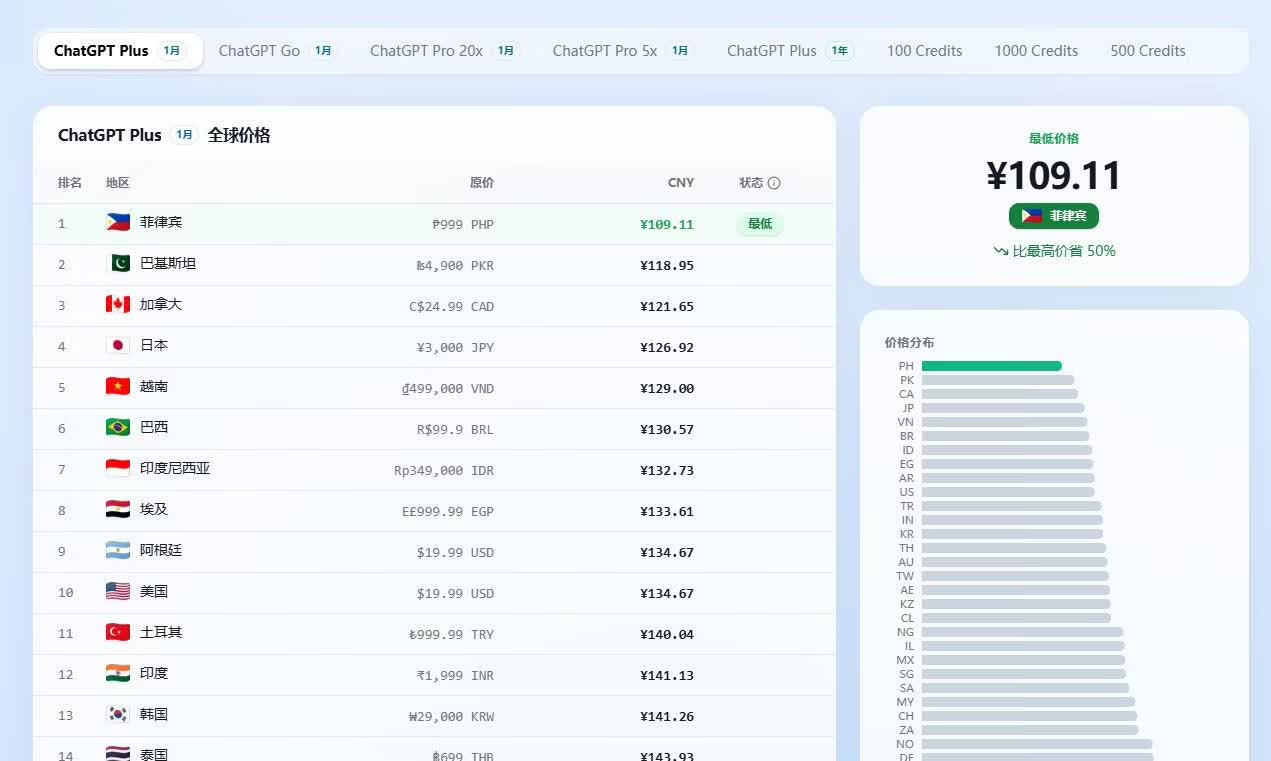
Task: Click the ¥118.95 CNY value
Action: tap(667, 265)
